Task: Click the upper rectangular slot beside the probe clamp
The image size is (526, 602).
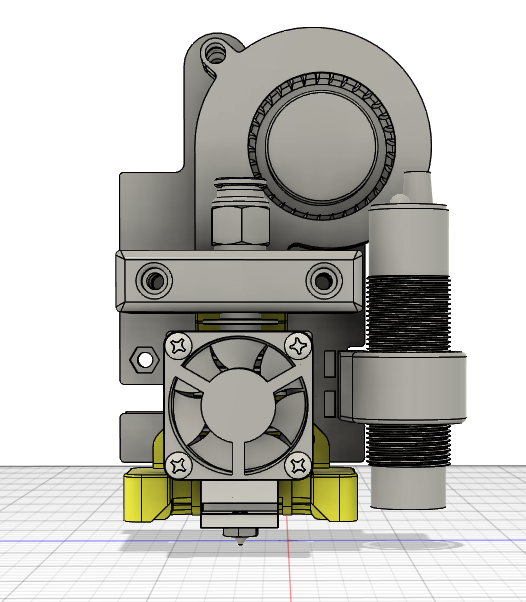Action: pos(329,363)
